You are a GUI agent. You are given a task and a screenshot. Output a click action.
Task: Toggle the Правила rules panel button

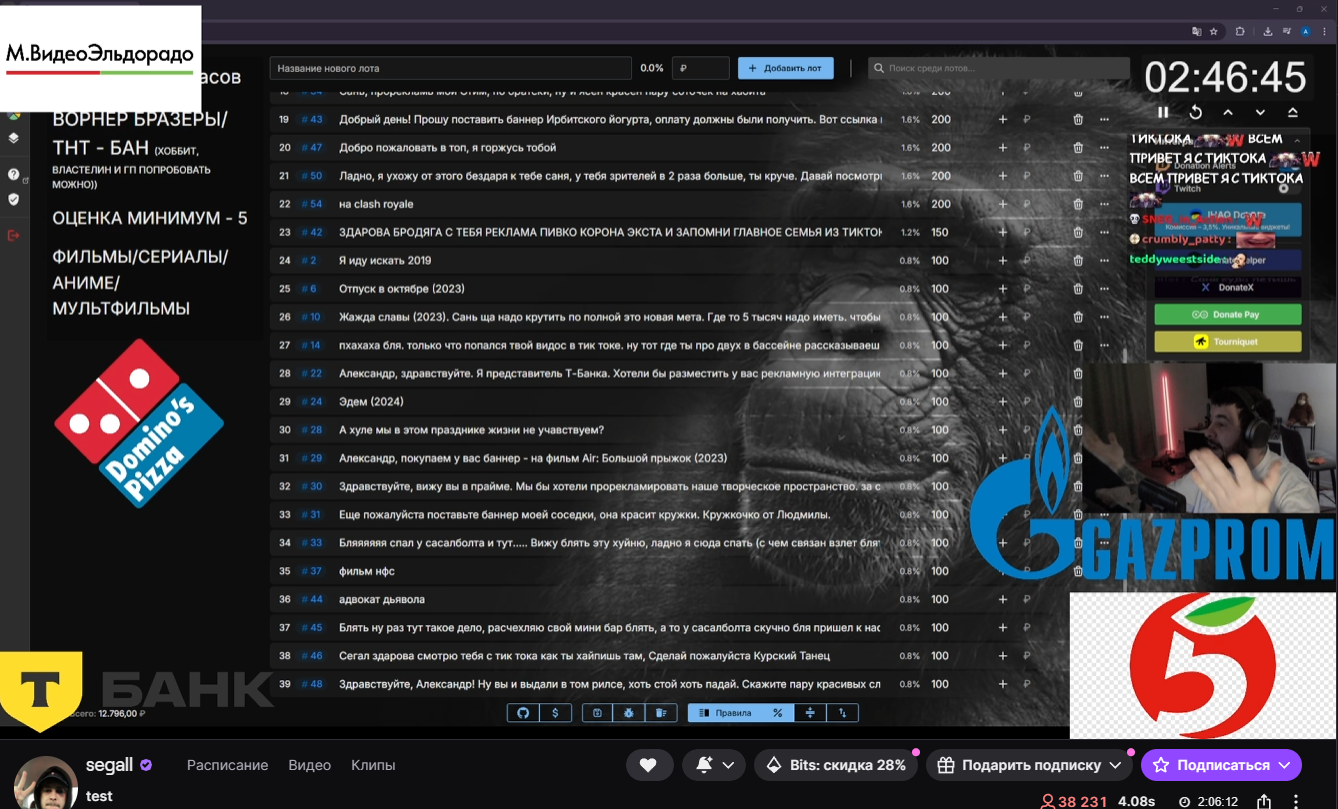point(725,713)
